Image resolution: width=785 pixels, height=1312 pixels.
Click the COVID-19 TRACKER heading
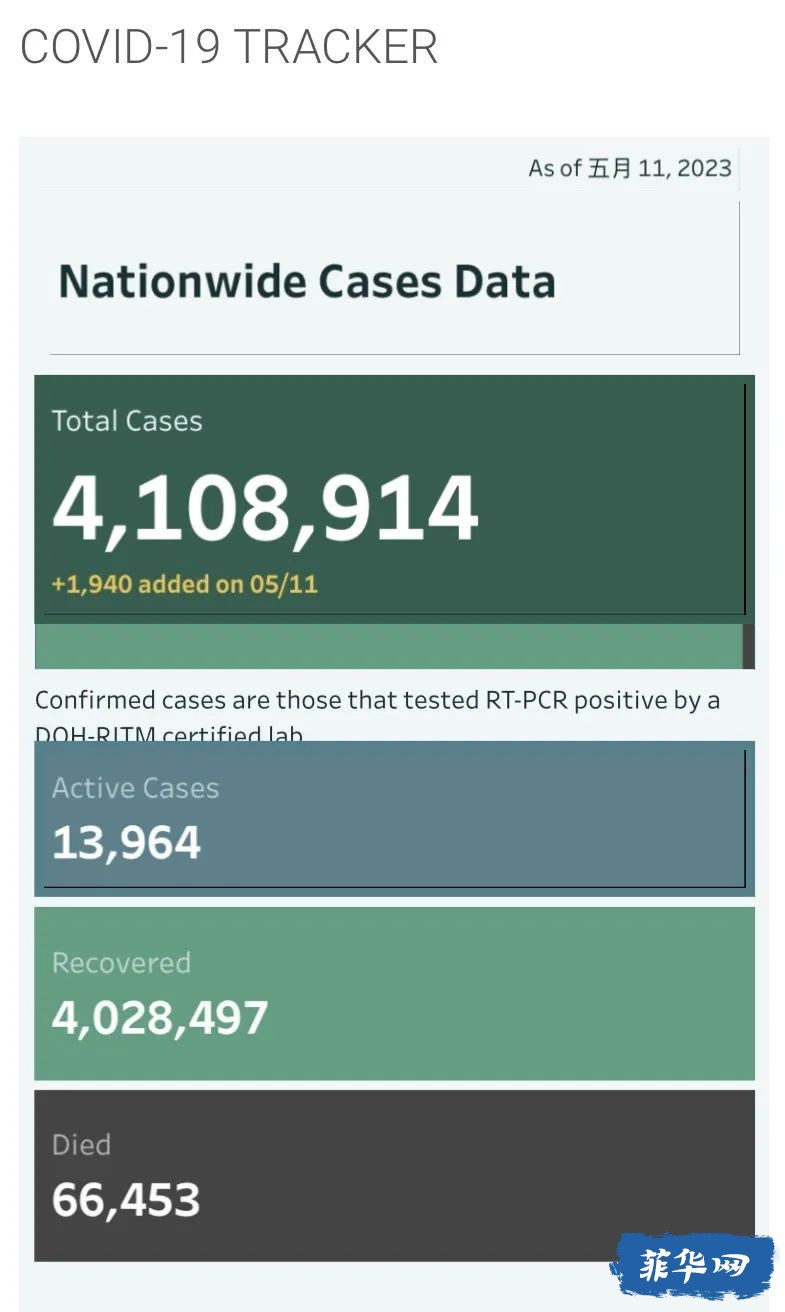[229, 47]
